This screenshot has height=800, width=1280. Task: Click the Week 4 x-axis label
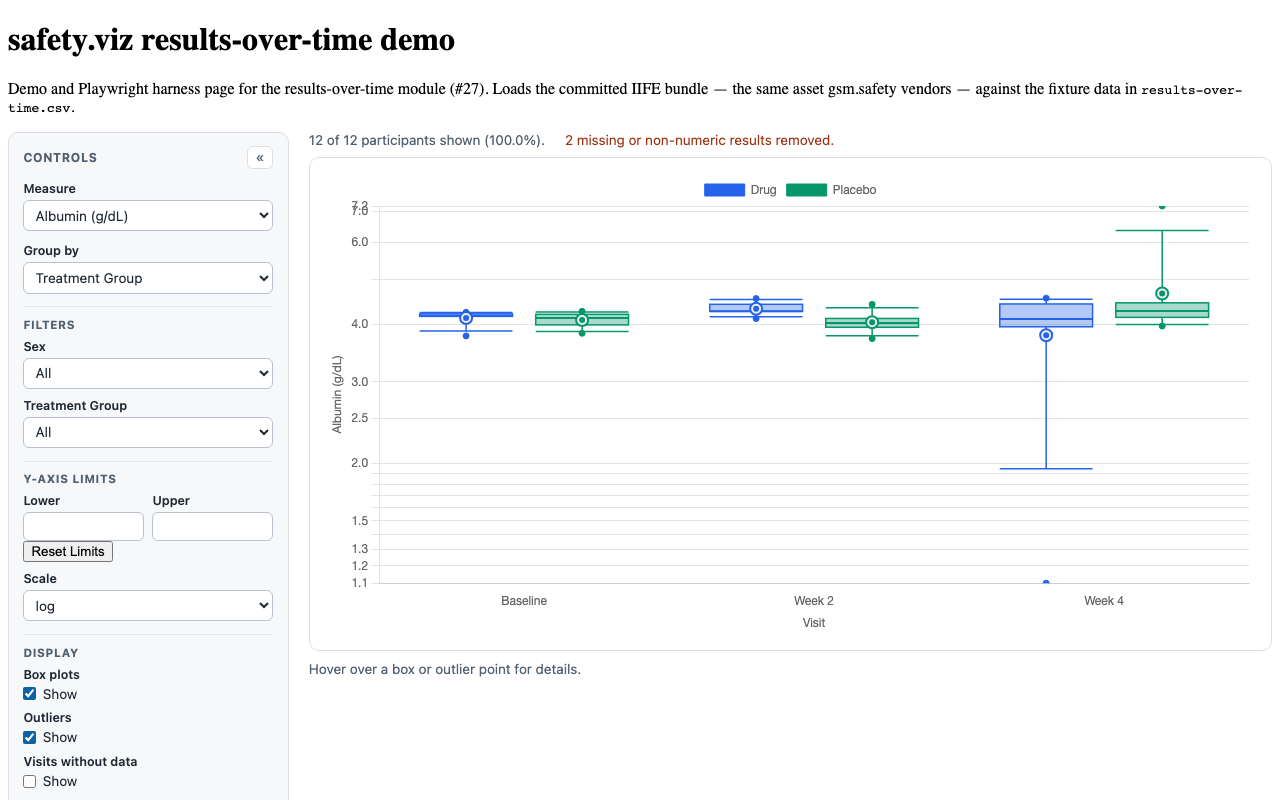click(x=1104, y=601)
